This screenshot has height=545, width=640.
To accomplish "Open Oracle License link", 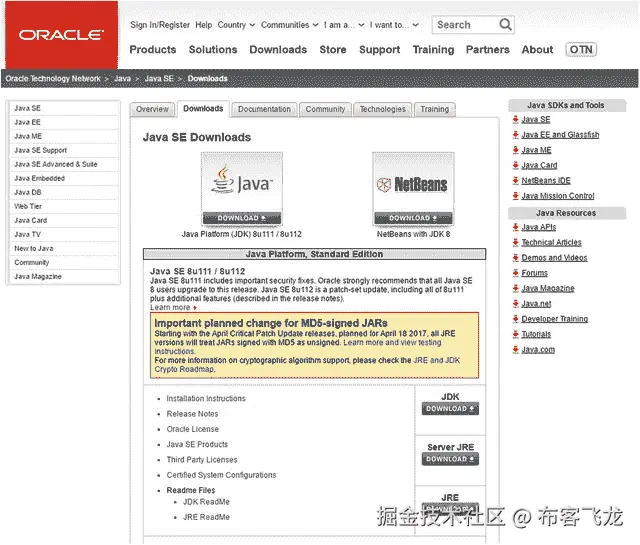I will 193,429.
